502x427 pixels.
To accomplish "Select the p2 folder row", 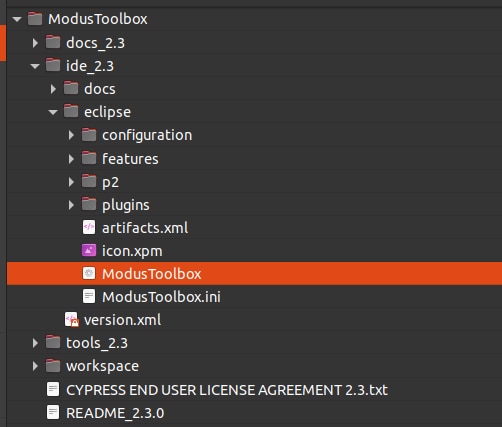I will coord(254,182).
